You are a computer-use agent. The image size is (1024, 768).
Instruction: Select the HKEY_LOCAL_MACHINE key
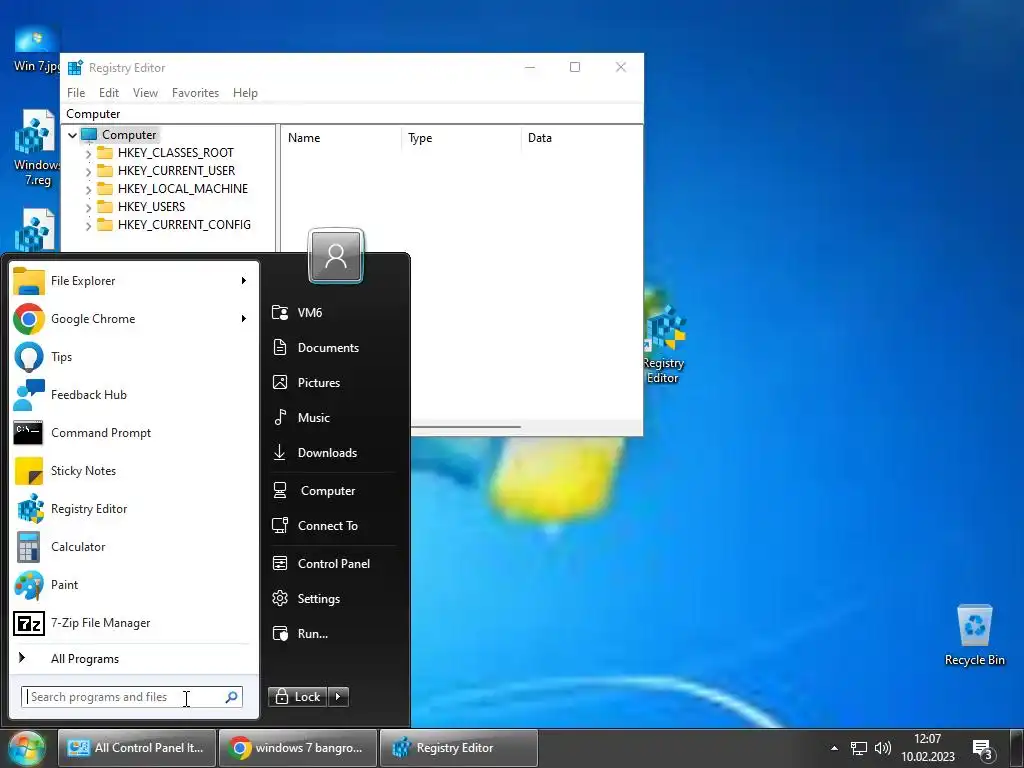point(183,189)
